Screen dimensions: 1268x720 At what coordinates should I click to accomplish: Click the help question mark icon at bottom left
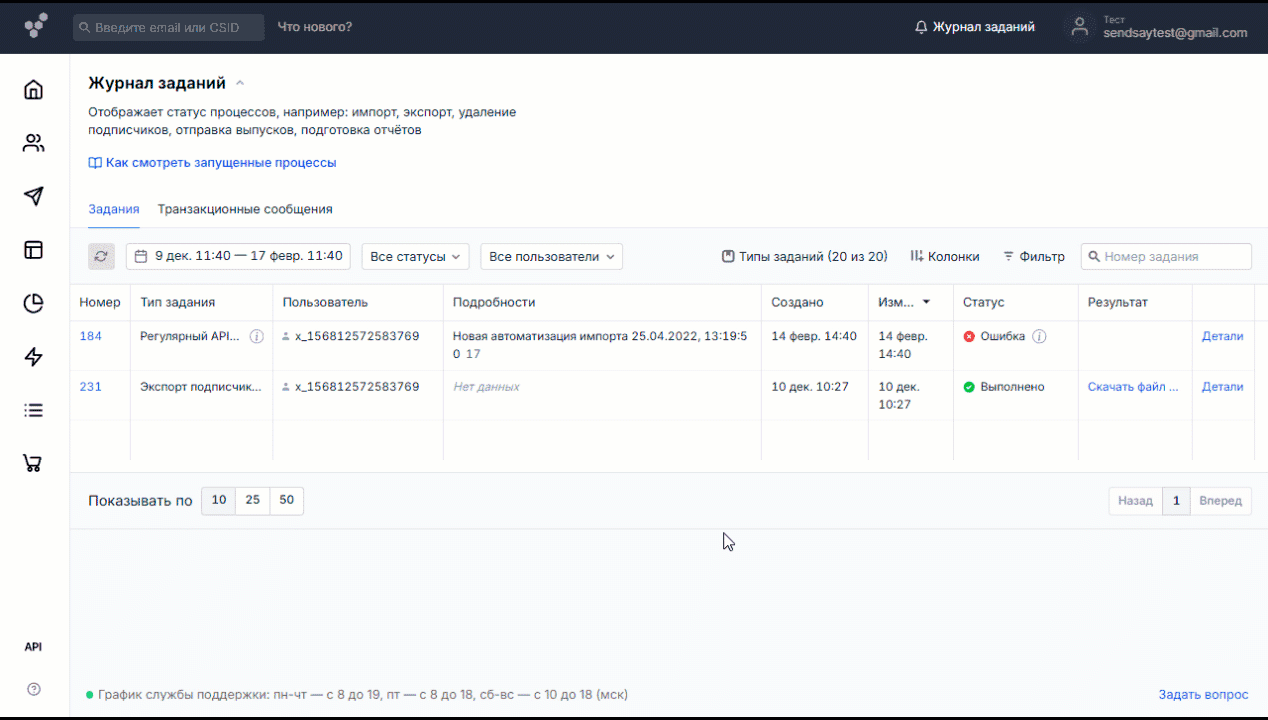[34, 689]
